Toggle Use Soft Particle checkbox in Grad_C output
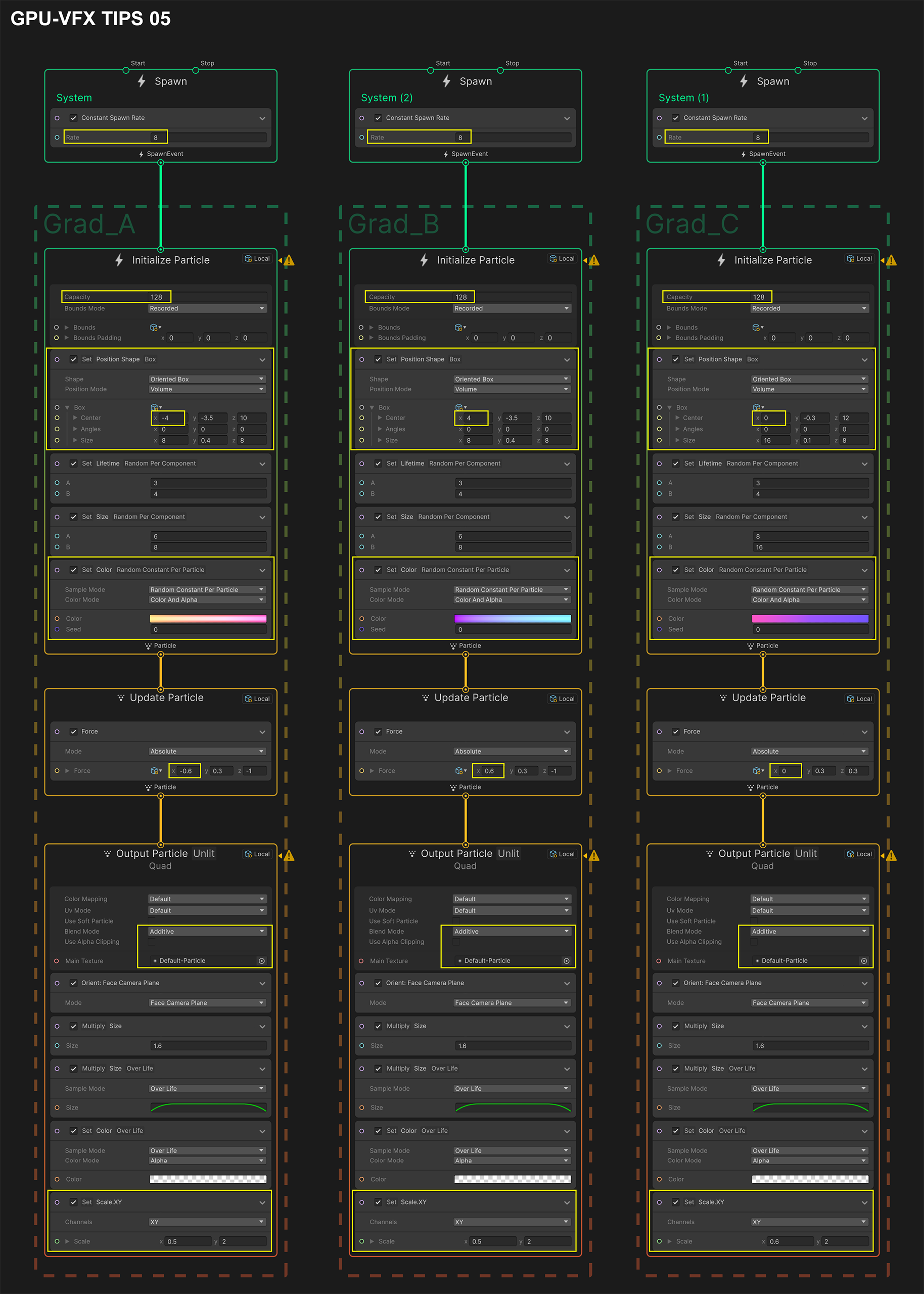This screenshot has width=924, height=1294. pos(754,921)
